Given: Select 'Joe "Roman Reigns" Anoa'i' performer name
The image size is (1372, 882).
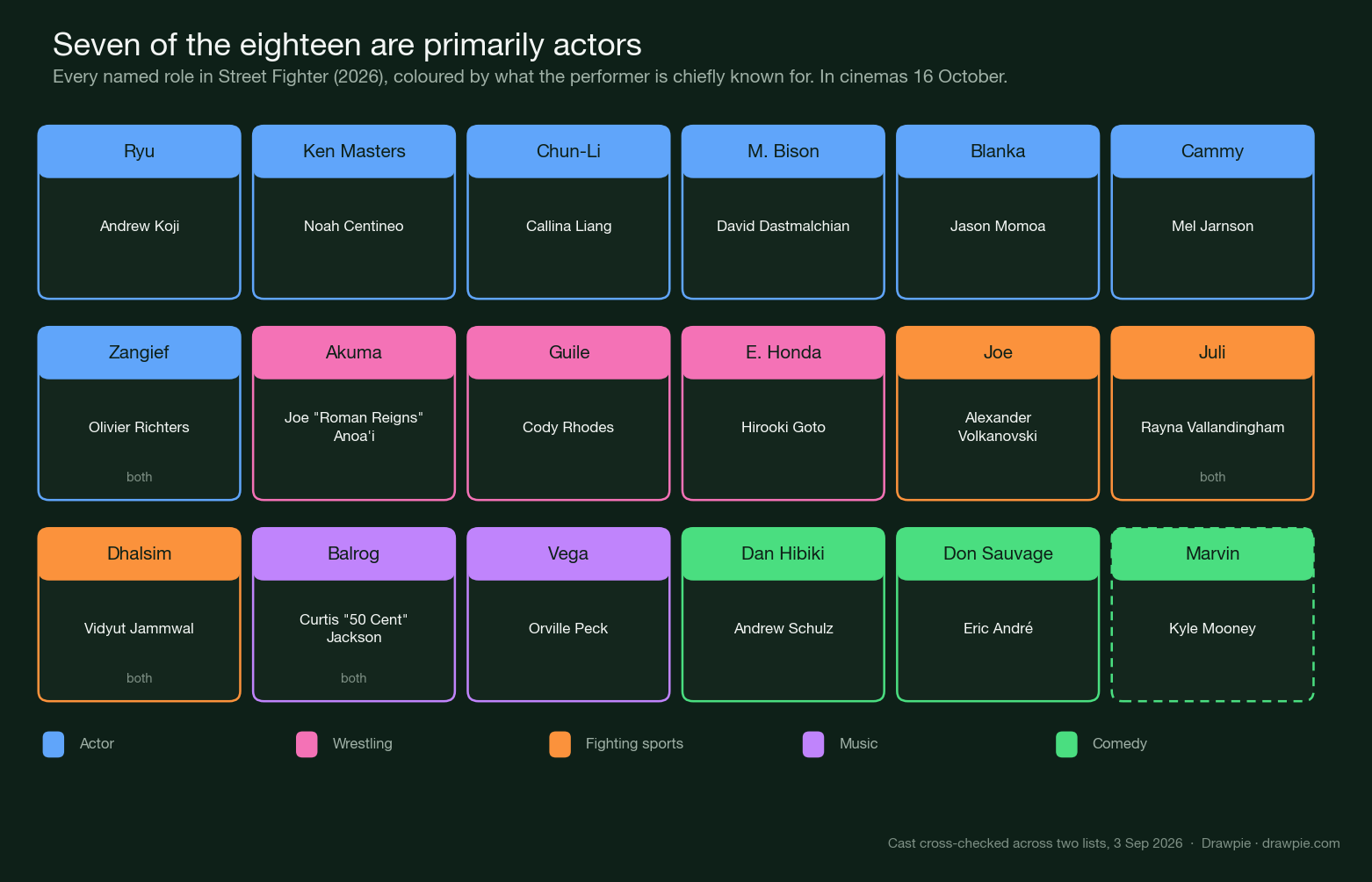Looking at the screenshot, I should tap(354, 427).
